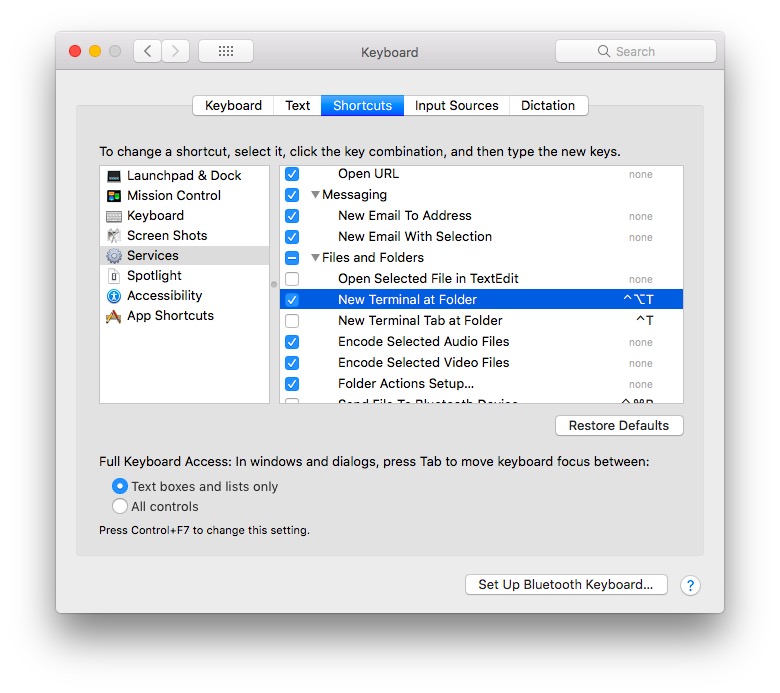Click the magnifier icon in Search field
Image resolution: width=780 pixels, height=693 pixels.
coord(603,51)
